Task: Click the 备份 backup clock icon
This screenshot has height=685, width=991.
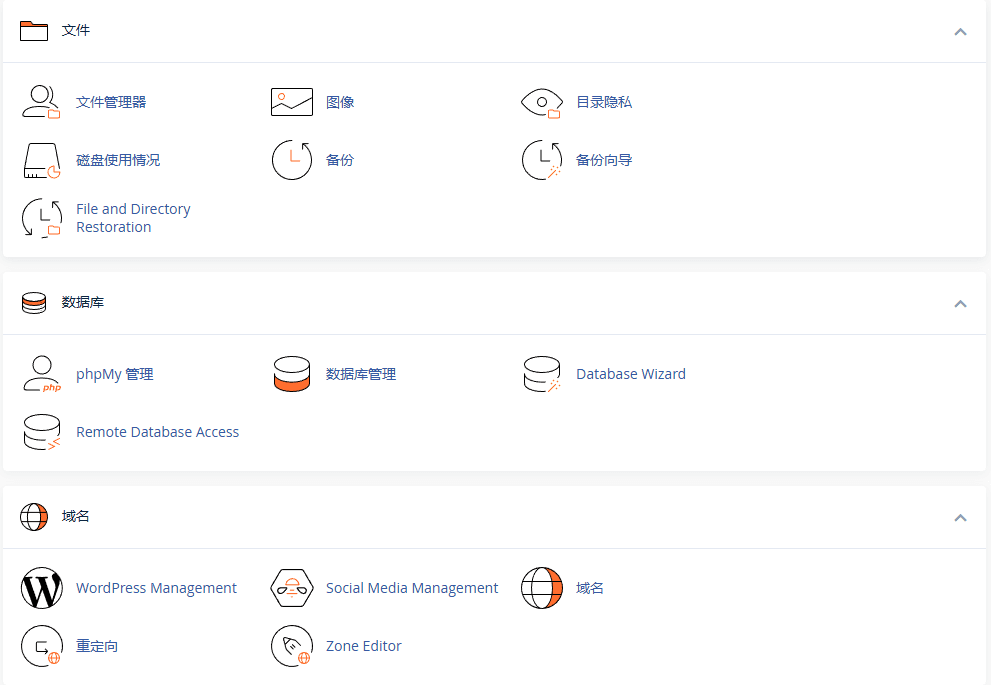Action: [292, 160]
